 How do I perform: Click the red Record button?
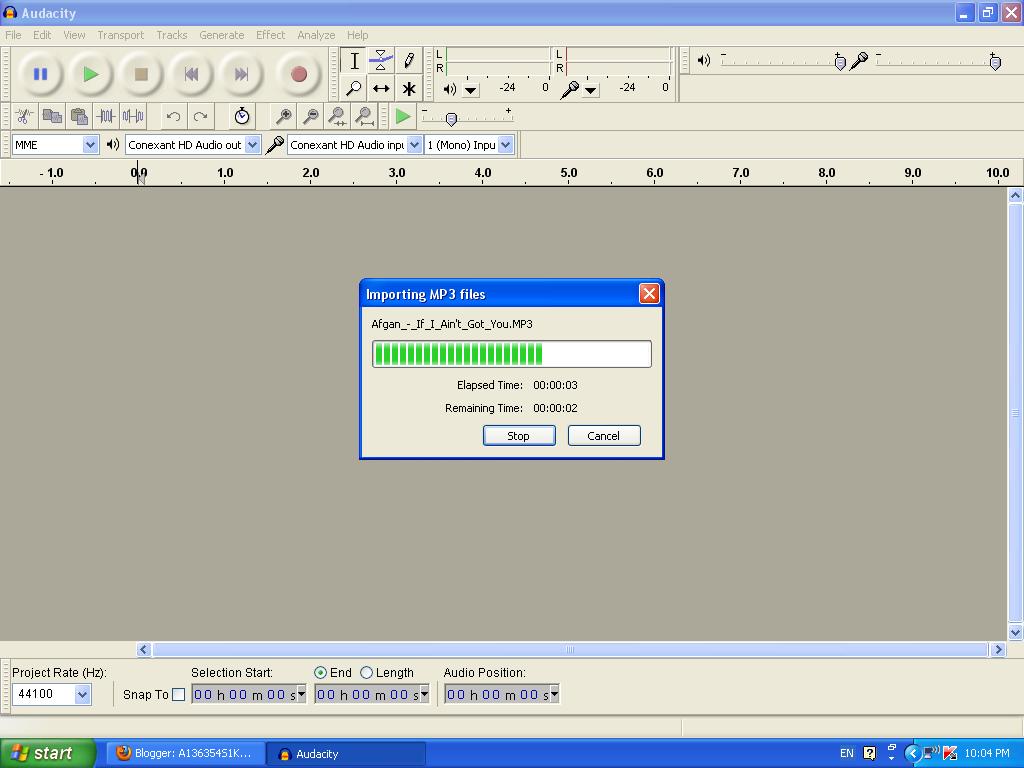pyautogui.click(x=298, y=74)
